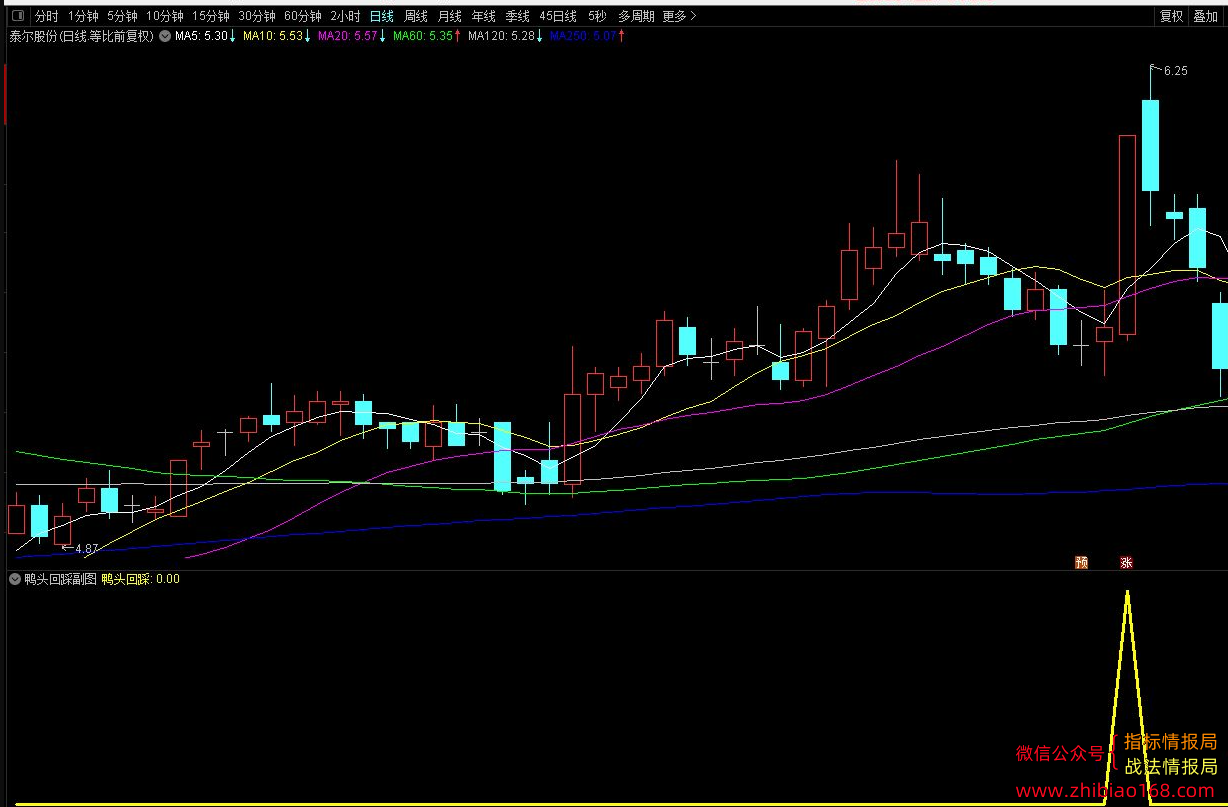The width and height of the screenshot is (1228, 807).
Task: Click the 叠加 overlay button
Action: coord(1205,16)
